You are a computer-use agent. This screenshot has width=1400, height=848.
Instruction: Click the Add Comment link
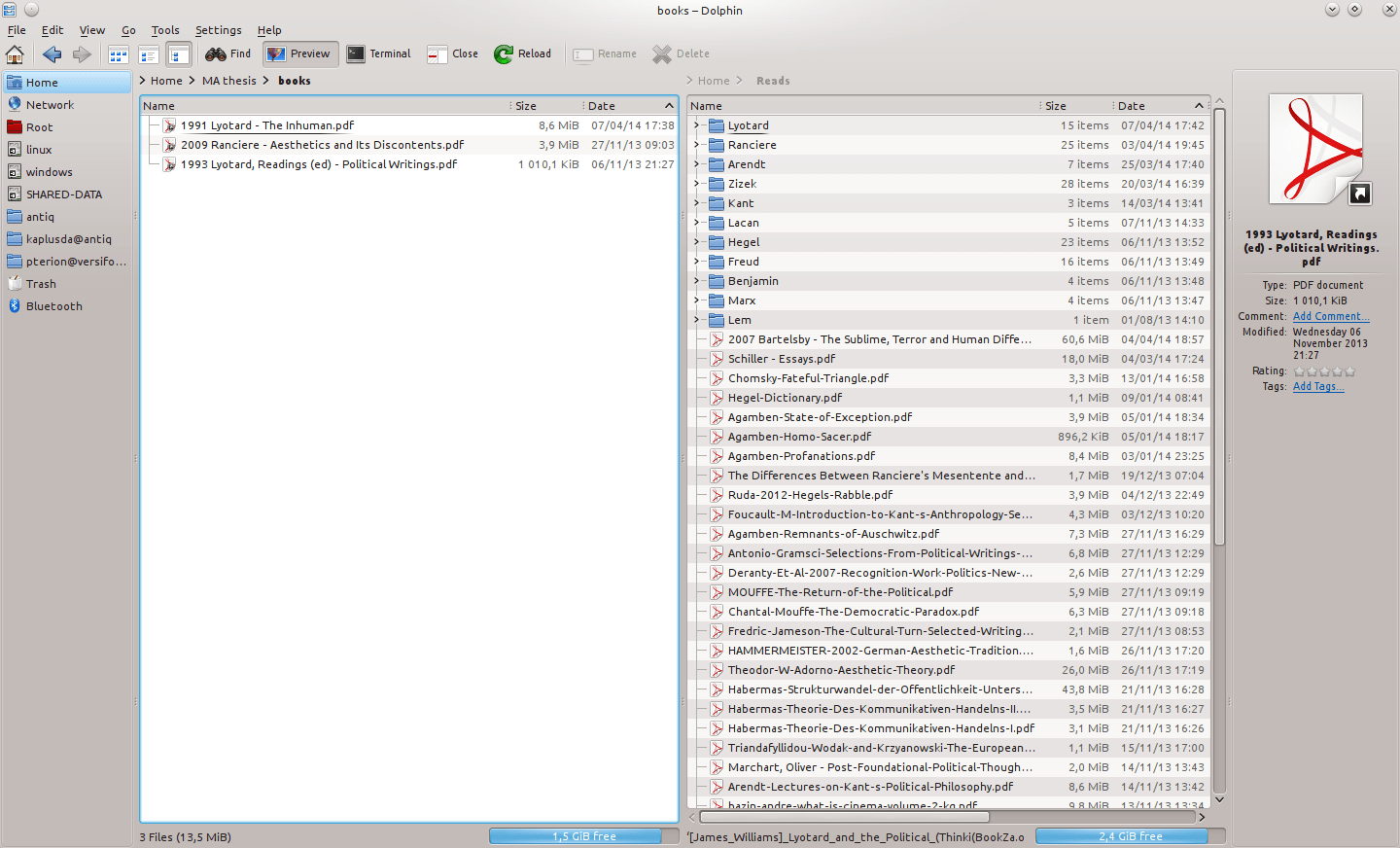click(1330, 316)
